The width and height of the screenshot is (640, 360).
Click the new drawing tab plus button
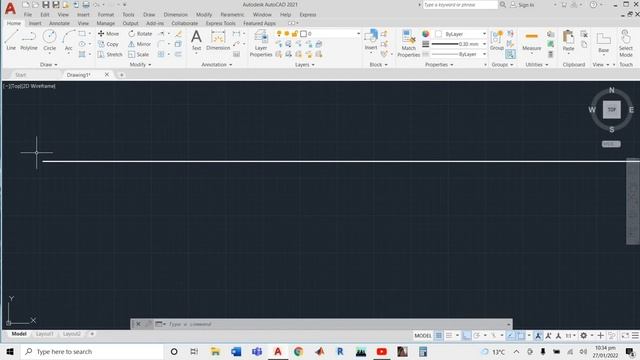click(x=121, y=75)
